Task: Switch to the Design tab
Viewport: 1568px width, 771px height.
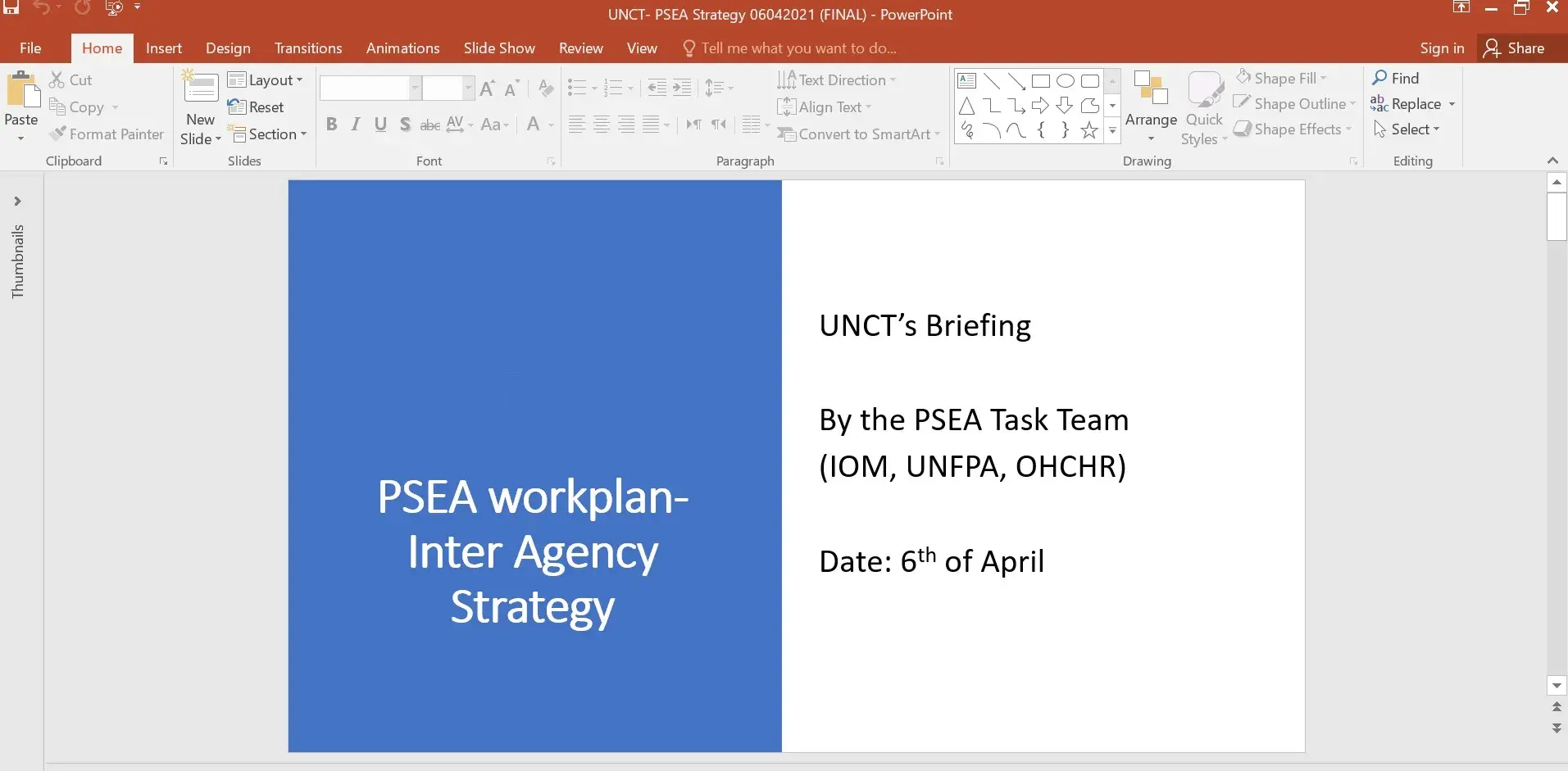Action: (x=228, y=48)
